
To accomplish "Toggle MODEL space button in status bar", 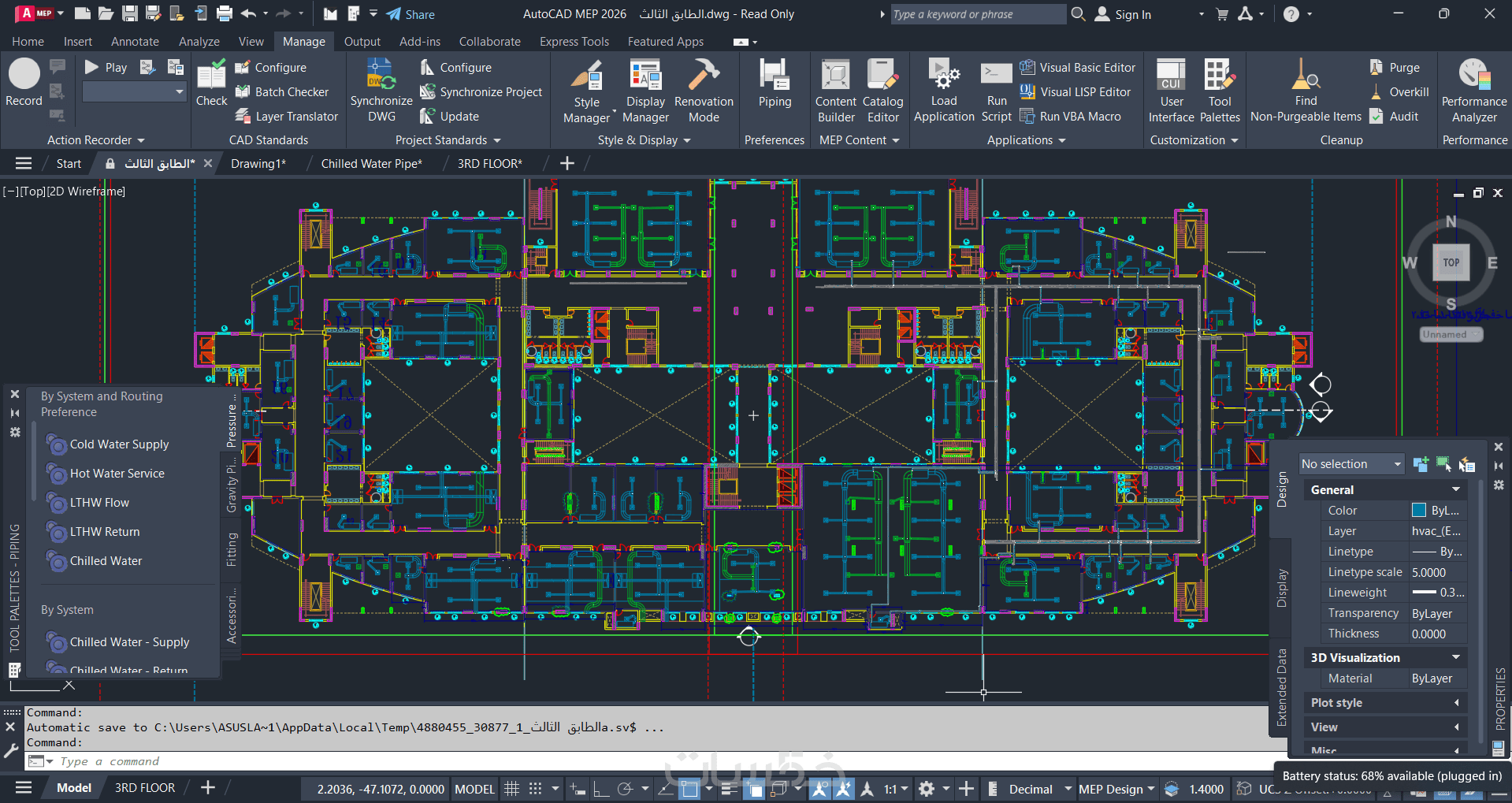I will [474, 789].
